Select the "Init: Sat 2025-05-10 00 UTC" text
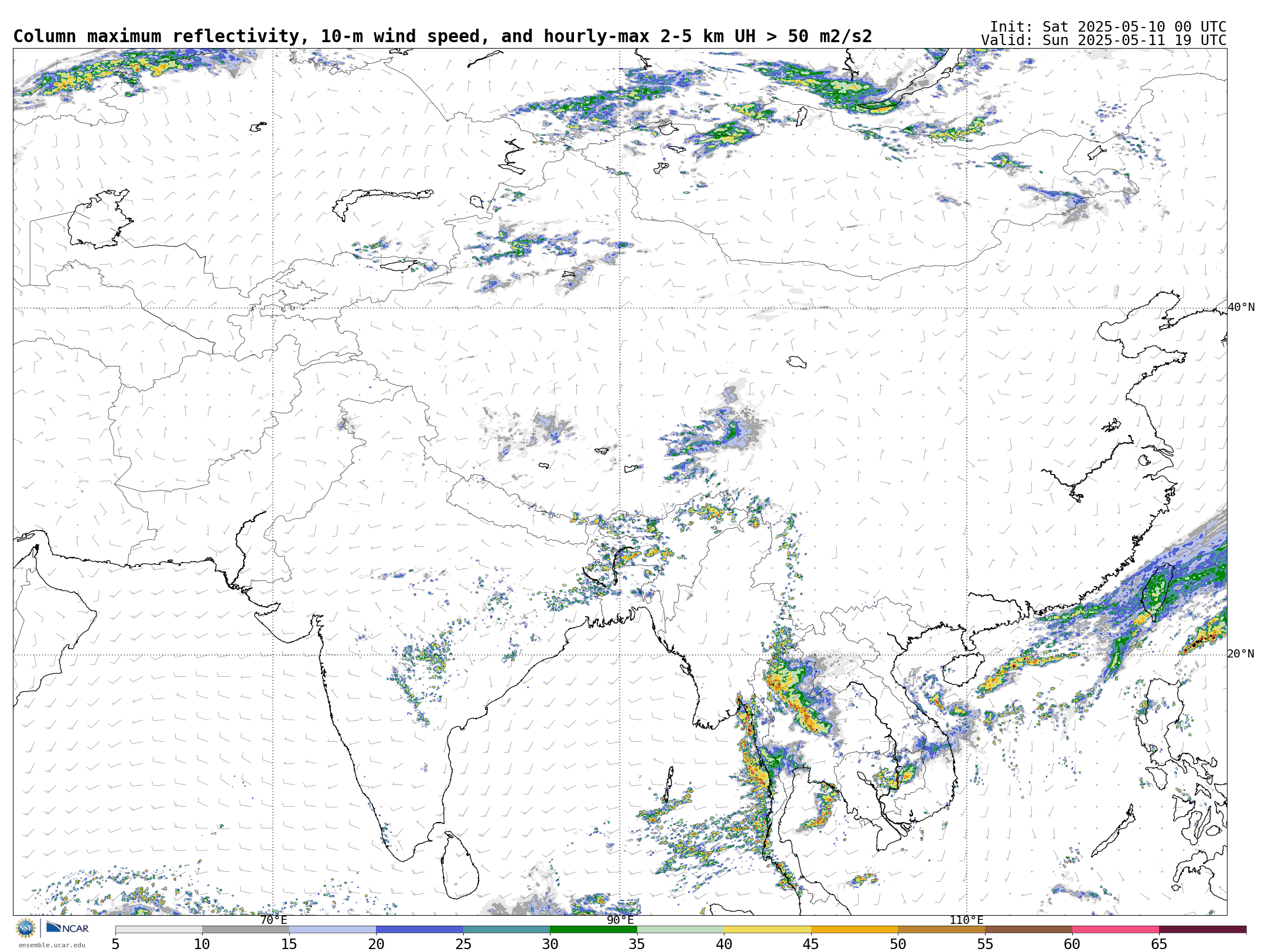This screenshot has height=952, width=1265. (x=1107, y=27)
